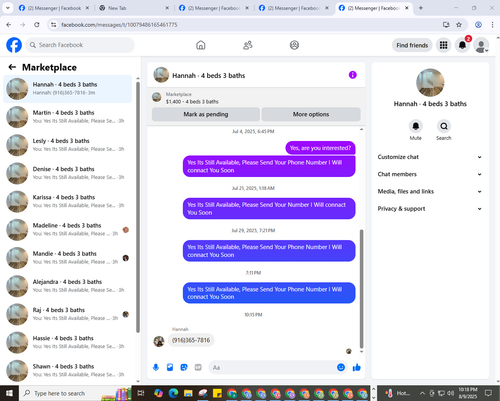Expand Privacy & support section
Image resolution: width=500 pixels, height=401 pixels.
click(x=430, y=209)
